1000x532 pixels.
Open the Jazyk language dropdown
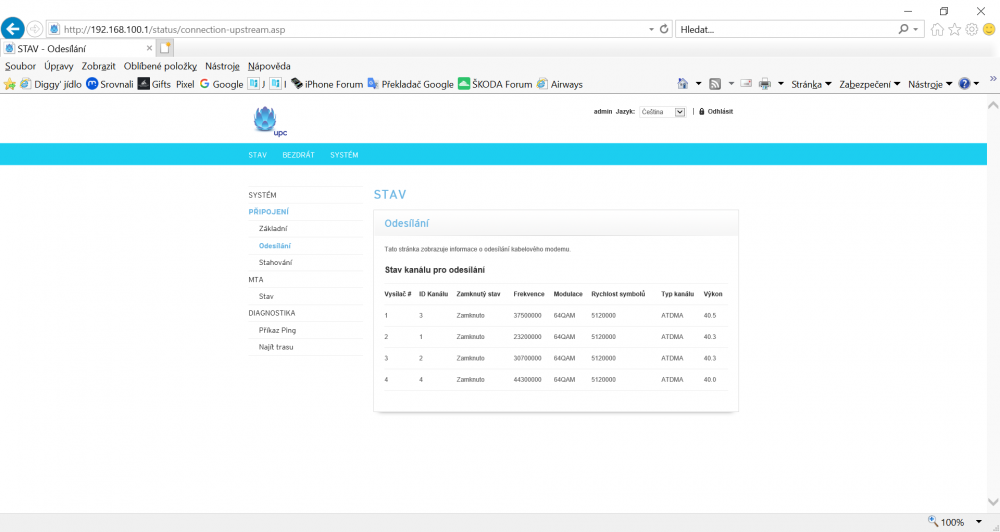(x=663, y=112)
